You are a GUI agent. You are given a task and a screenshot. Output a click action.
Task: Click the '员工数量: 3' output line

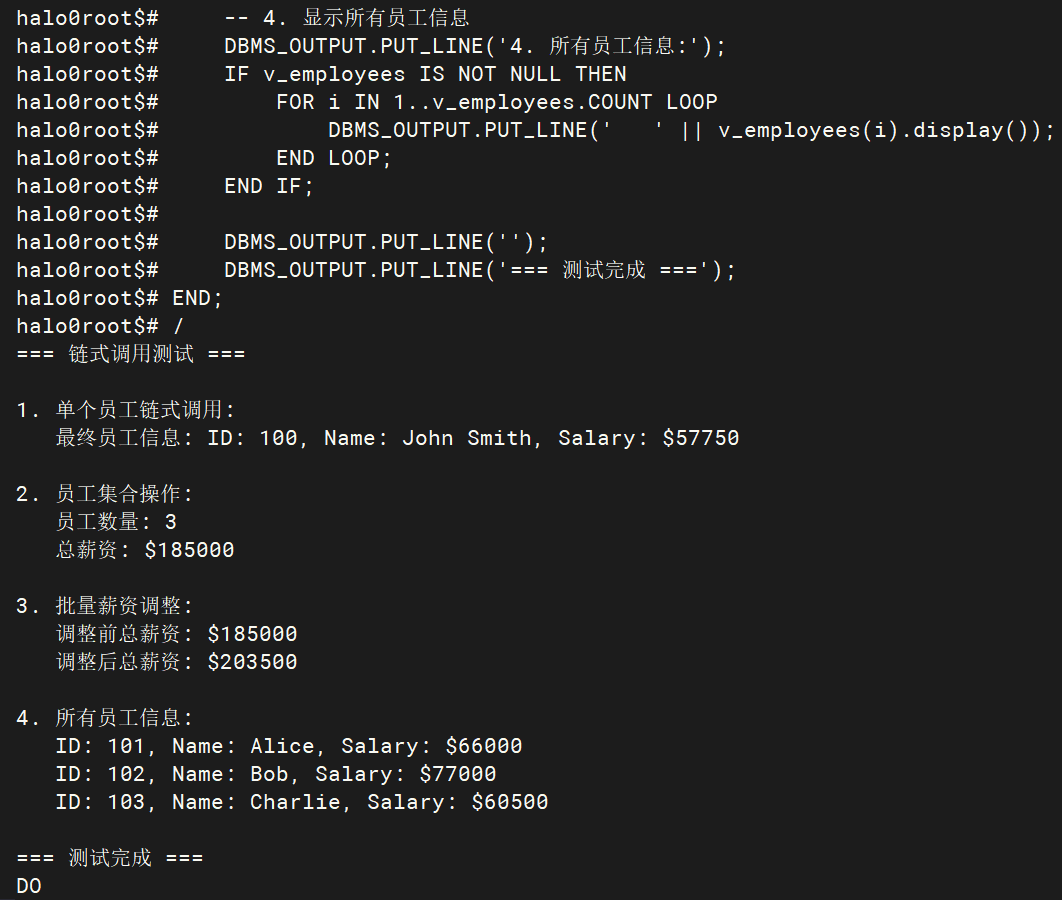tap(116, 521)
